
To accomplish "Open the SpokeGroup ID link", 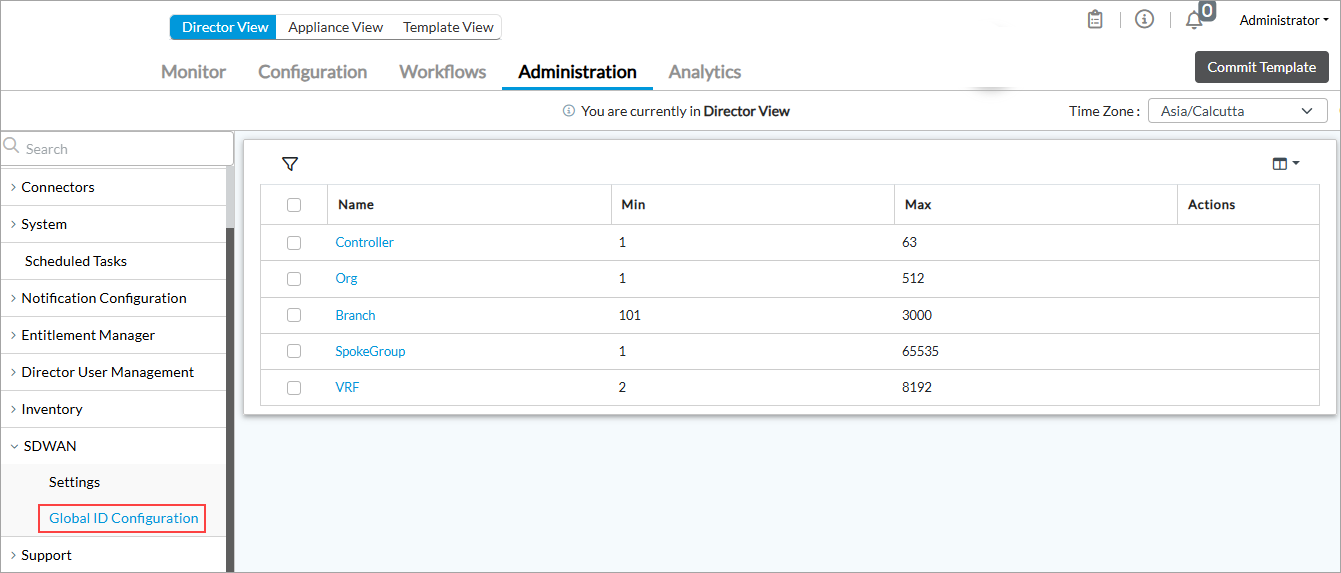I will tap(370, 351).
